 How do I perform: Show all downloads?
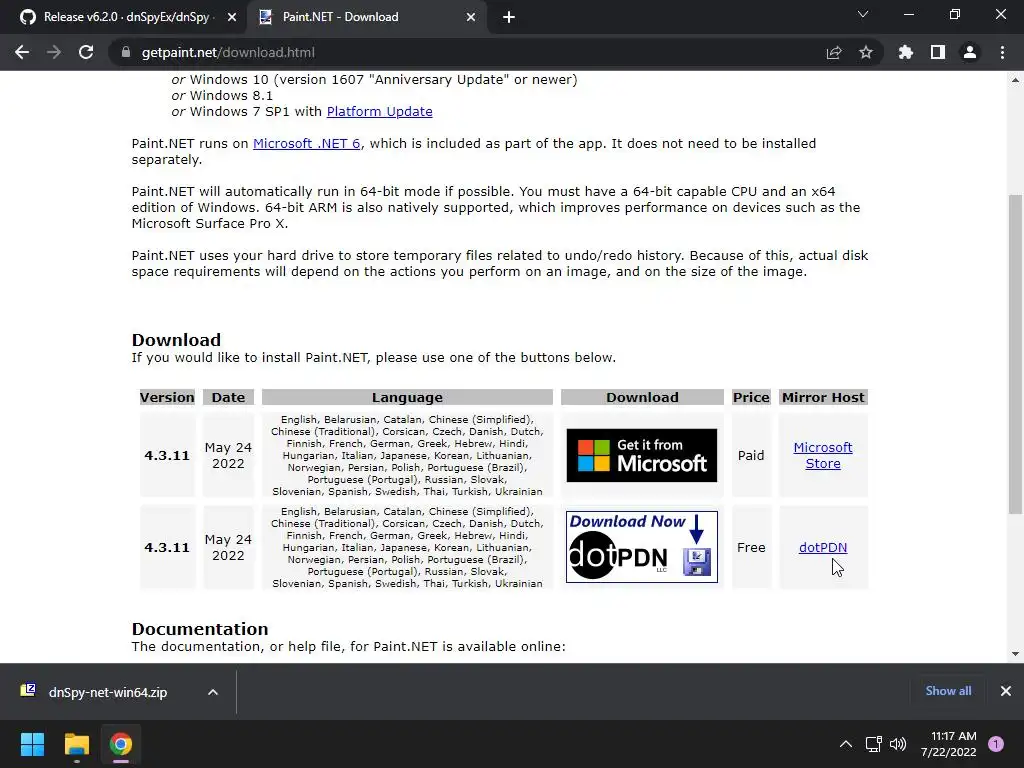(x=948, y=691)
